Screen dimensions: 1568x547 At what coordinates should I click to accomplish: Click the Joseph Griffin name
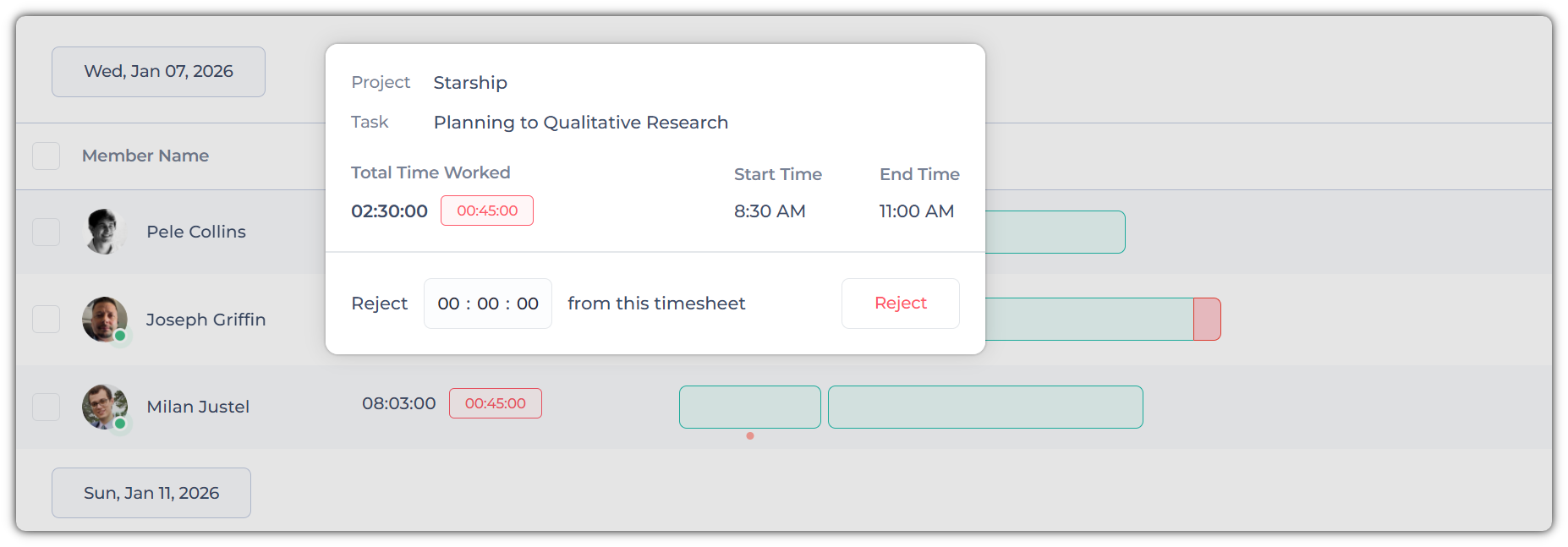(206, 320)
